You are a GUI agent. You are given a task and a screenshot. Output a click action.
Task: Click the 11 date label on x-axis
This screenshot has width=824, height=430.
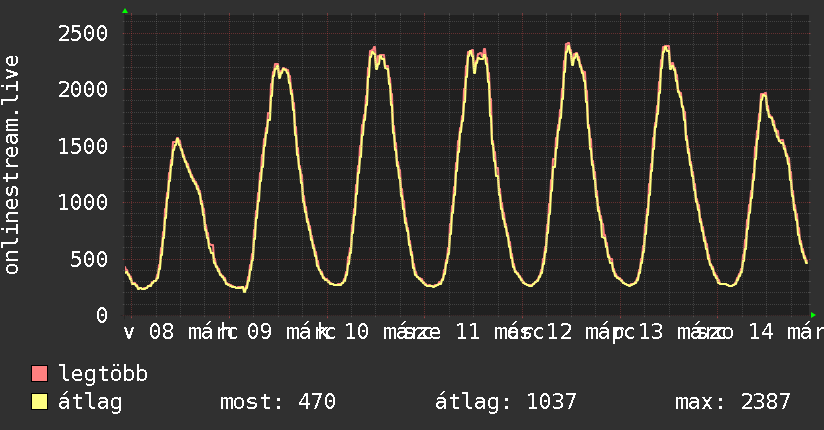(x=467, y=332)
